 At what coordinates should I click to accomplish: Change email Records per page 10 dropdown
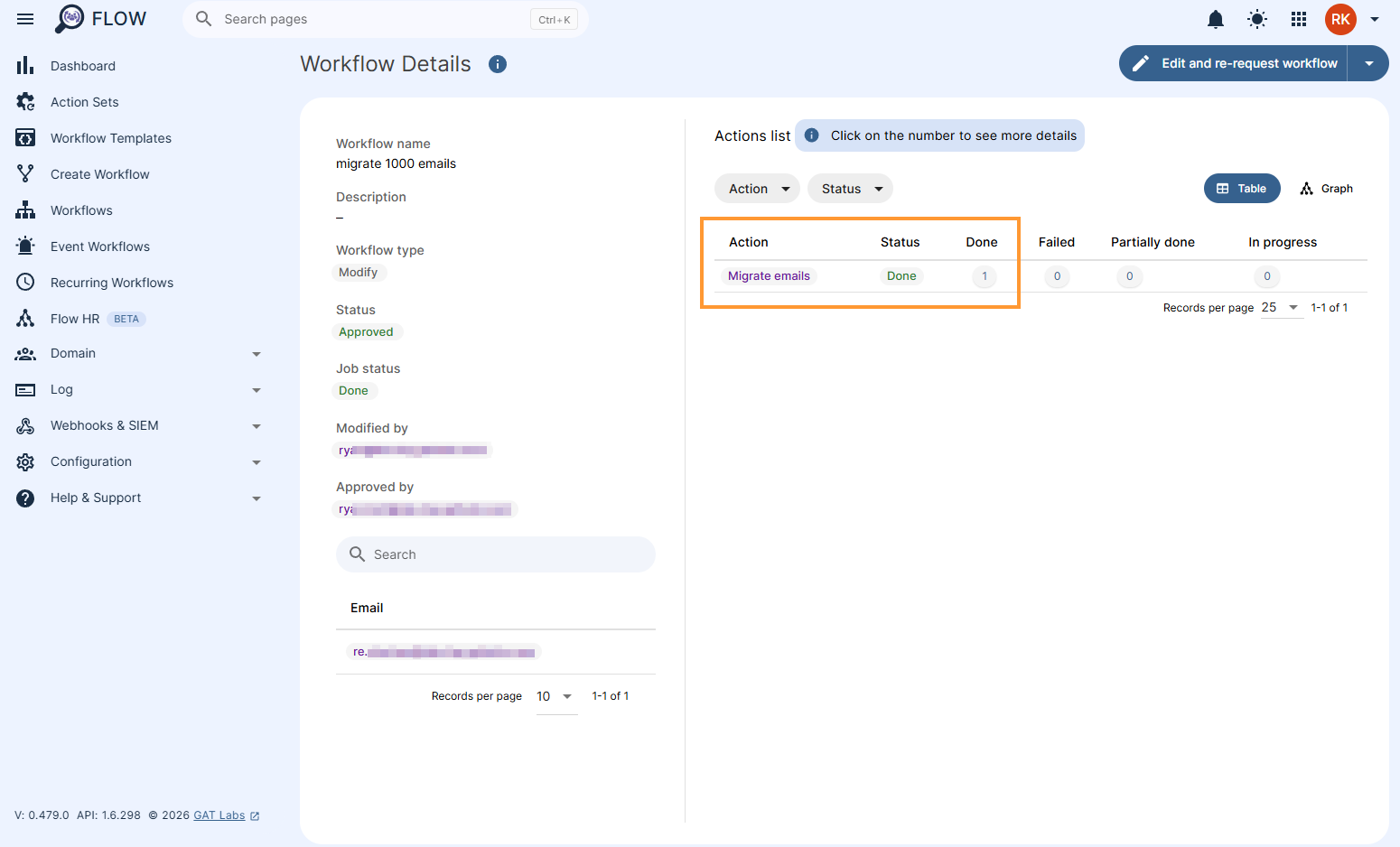[x=556, y=696]
